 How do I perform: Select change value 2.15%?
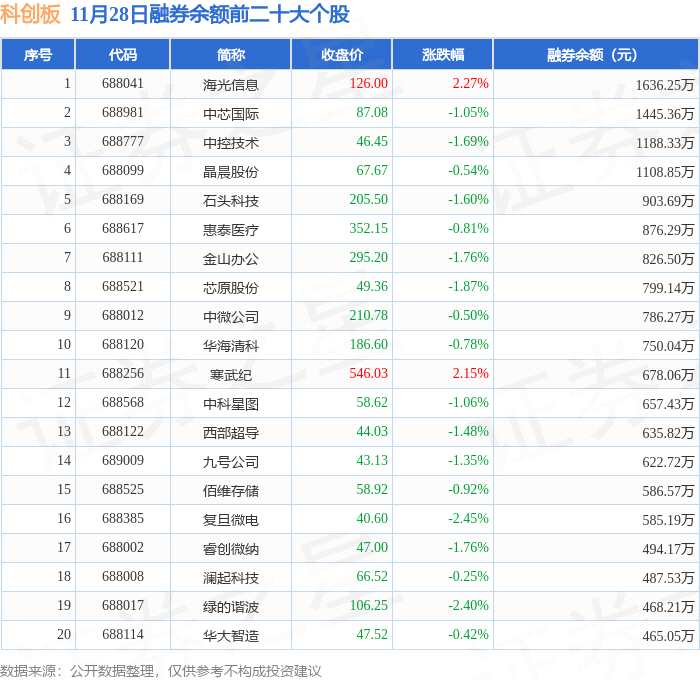[x=470, y=374]
